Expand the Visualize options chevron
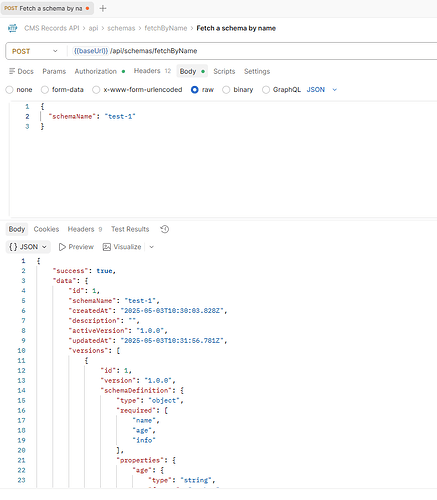Viewport: 437px width, 500px height. pyautogui.click(x=152, y=247)
